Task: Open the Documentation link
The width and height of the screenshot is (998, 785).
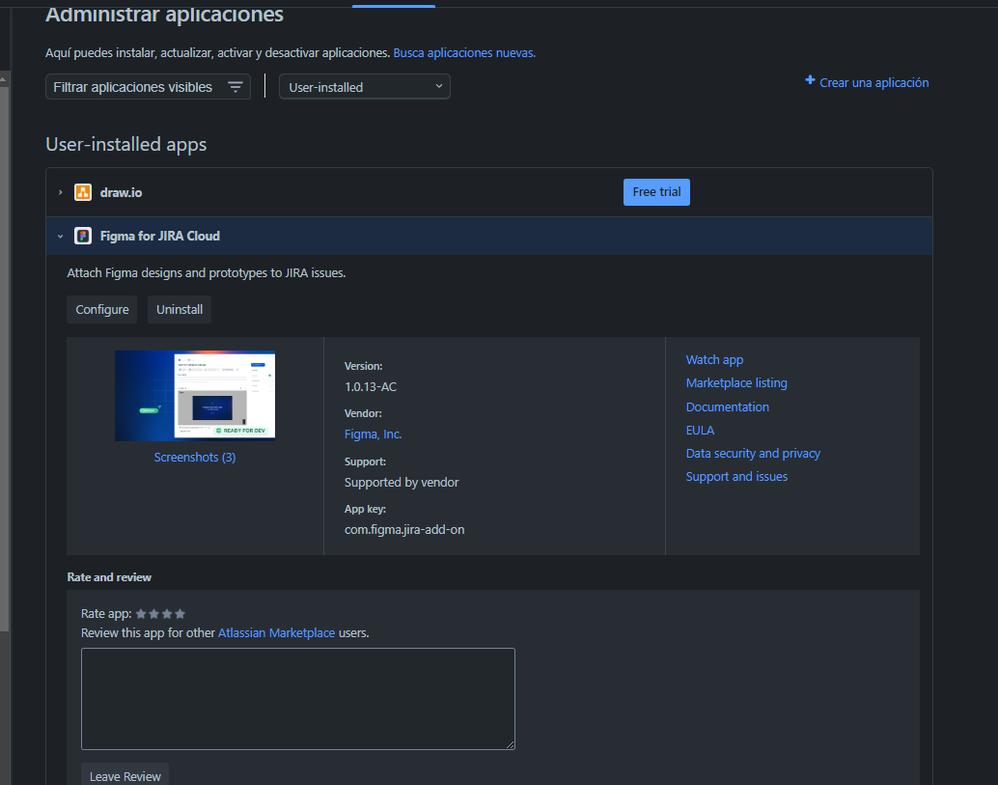Action: (x=727, y=407)
